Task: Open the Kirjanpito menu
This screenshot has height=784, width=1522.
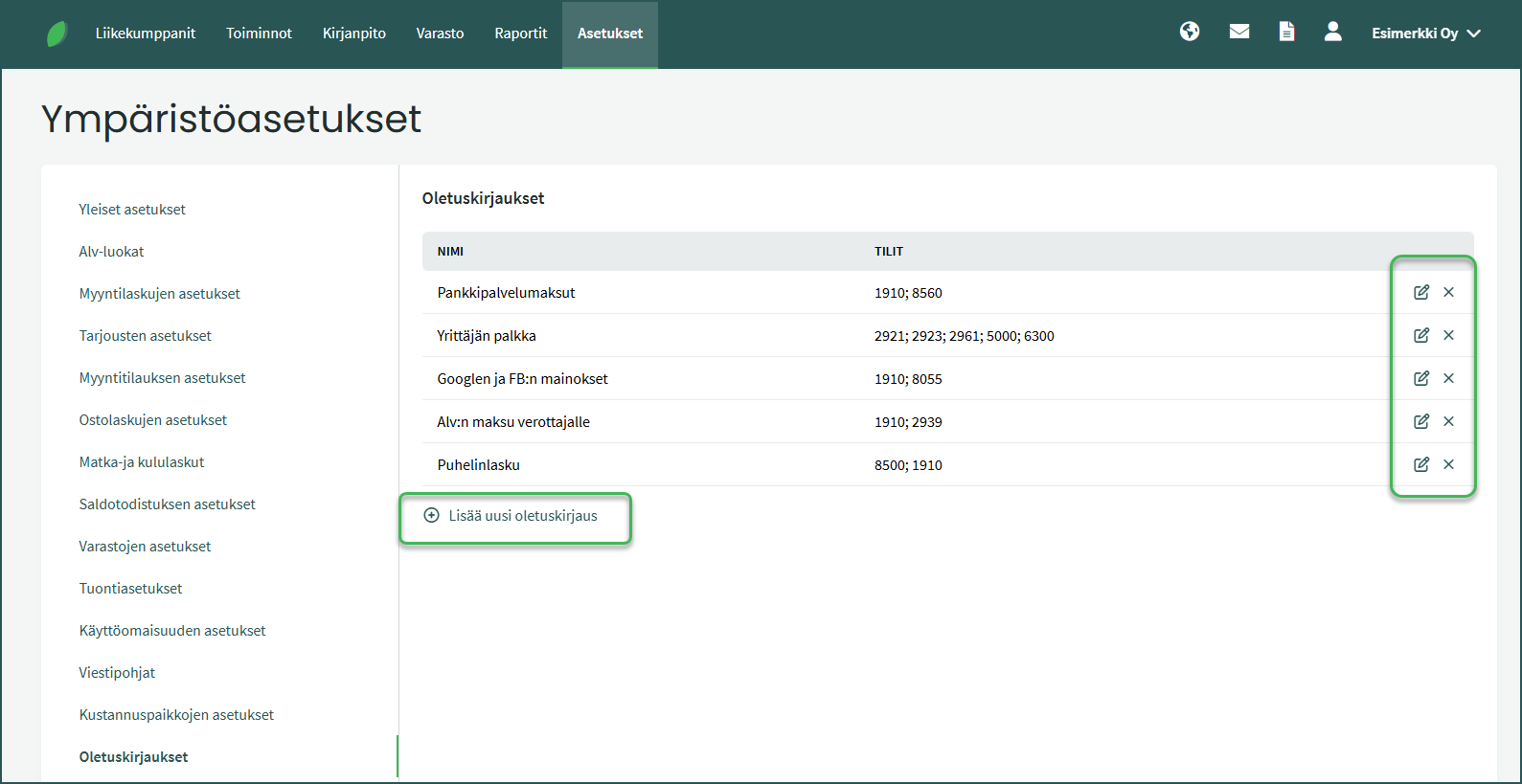Action: (353, 34)
